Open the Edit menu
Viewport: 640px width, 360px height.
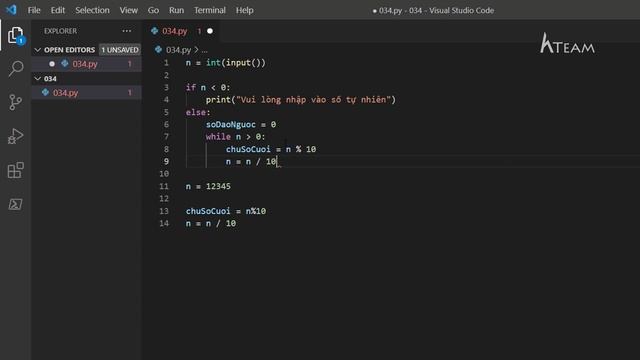pyautogui.click(x=58, y=10)
